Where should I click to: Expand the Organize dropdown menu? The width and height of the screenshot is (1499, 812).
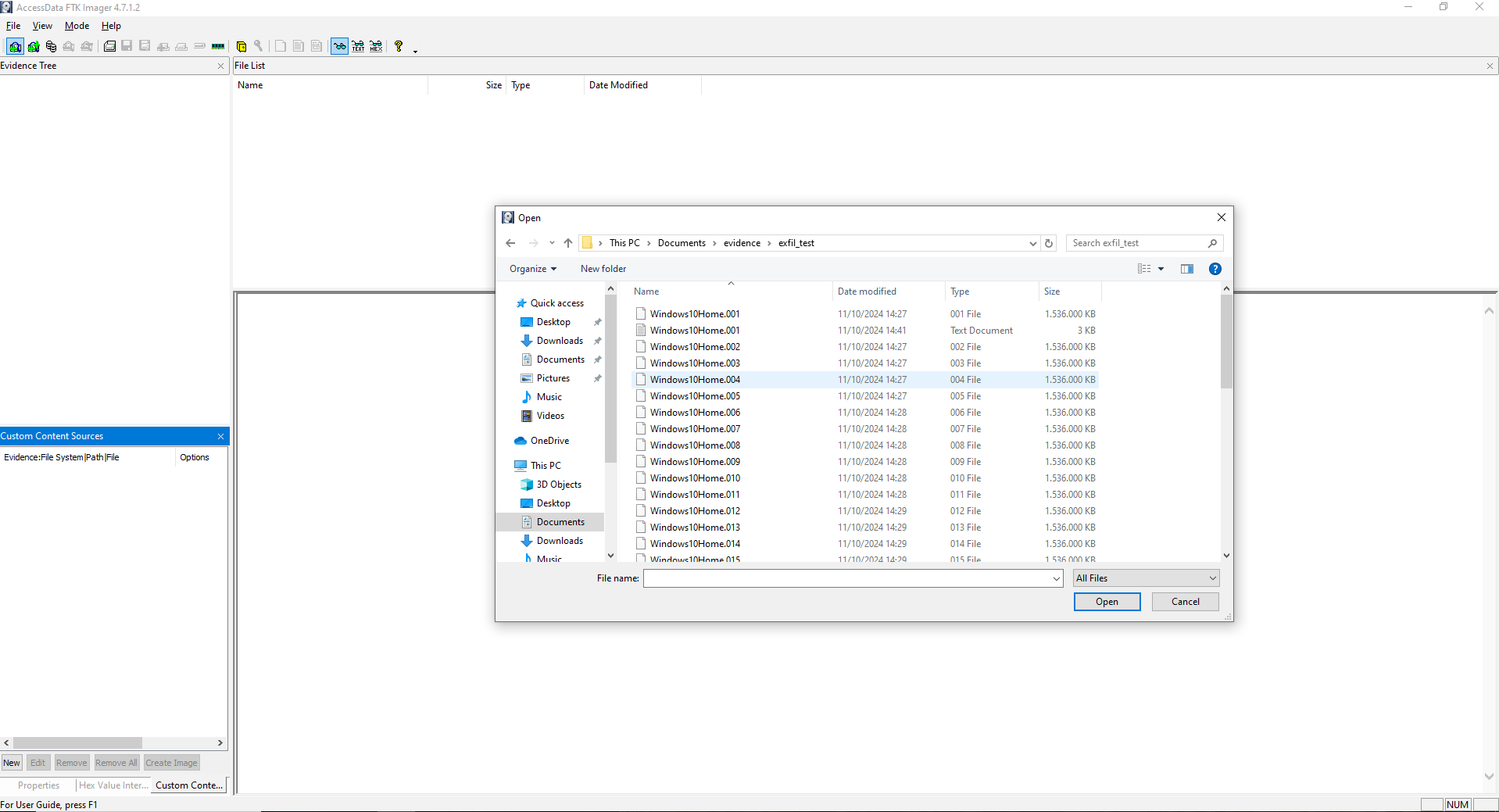[x=533, y=269]
